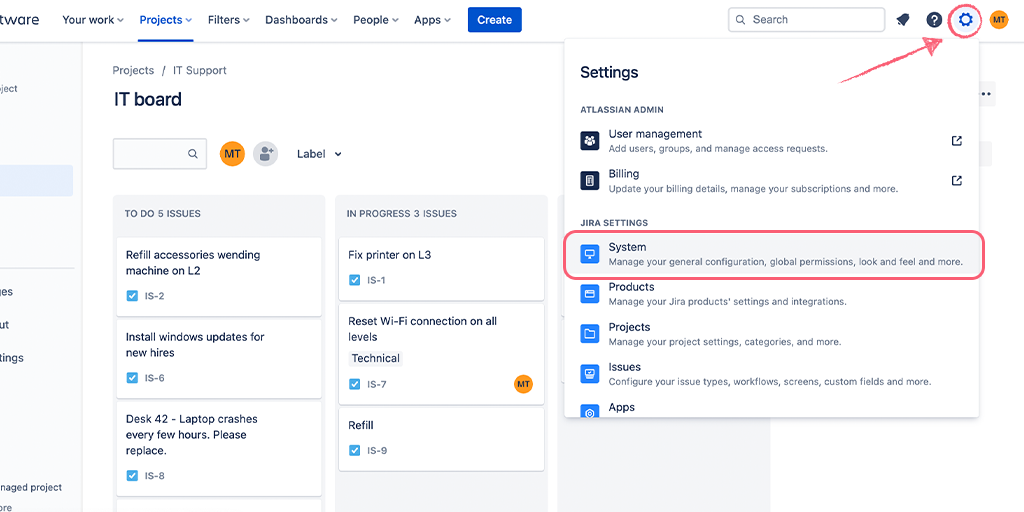Screen dimensions: 1024x512
Task: Select Issues under Jira Settings
Action: pos(771,374)
